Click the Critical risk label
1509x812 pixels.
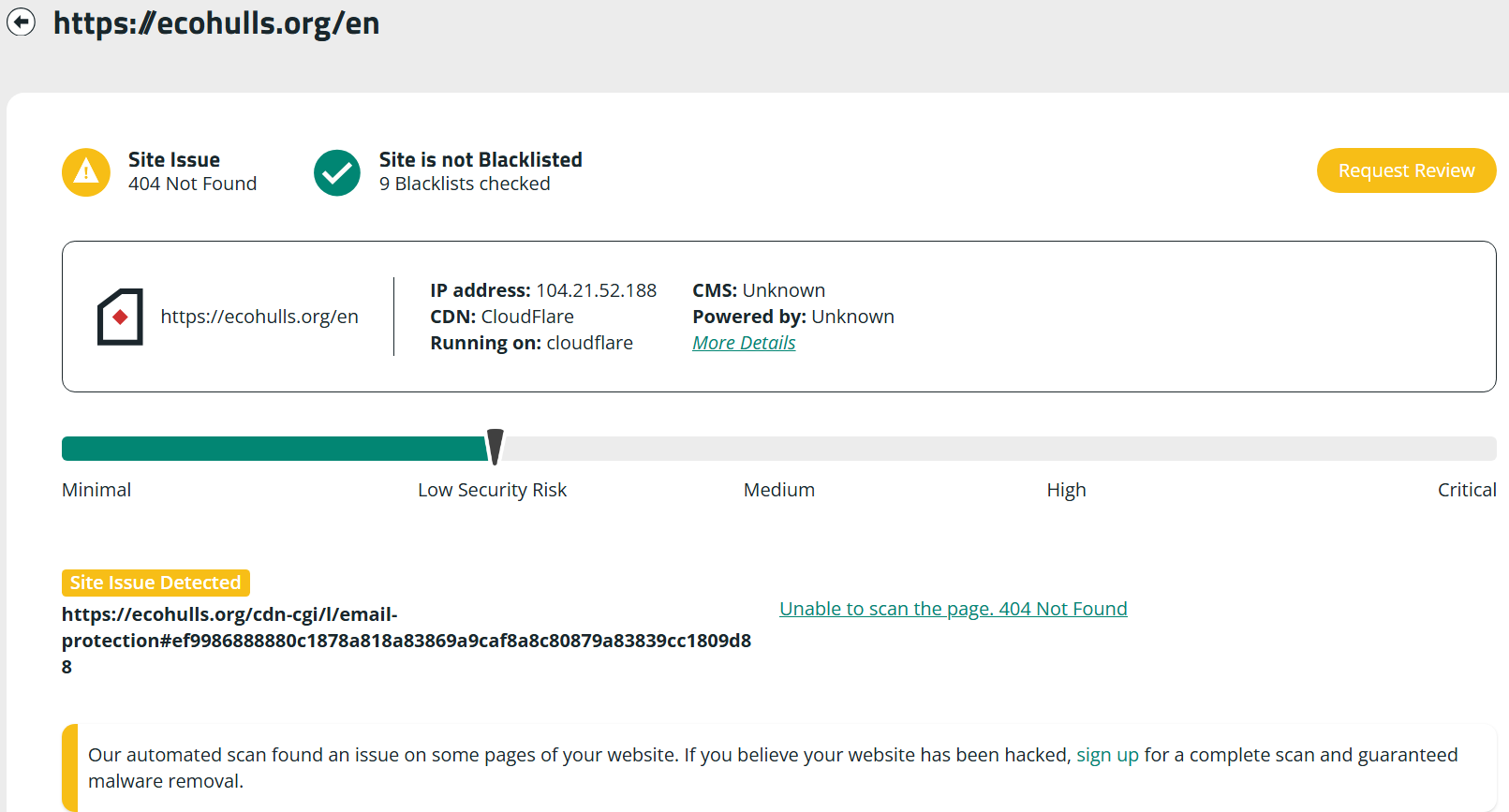click(x=1467, y=490)
